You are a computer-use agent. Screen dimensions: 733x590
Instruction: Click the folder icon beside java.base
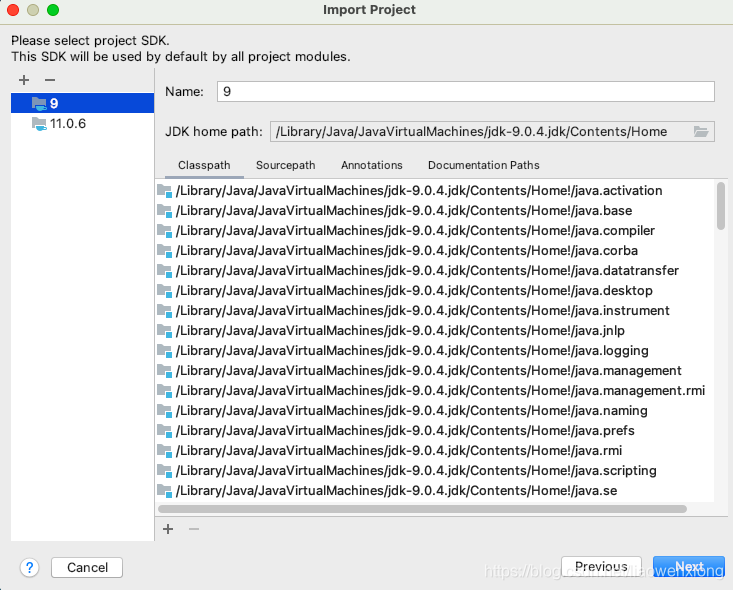point(165,210)
